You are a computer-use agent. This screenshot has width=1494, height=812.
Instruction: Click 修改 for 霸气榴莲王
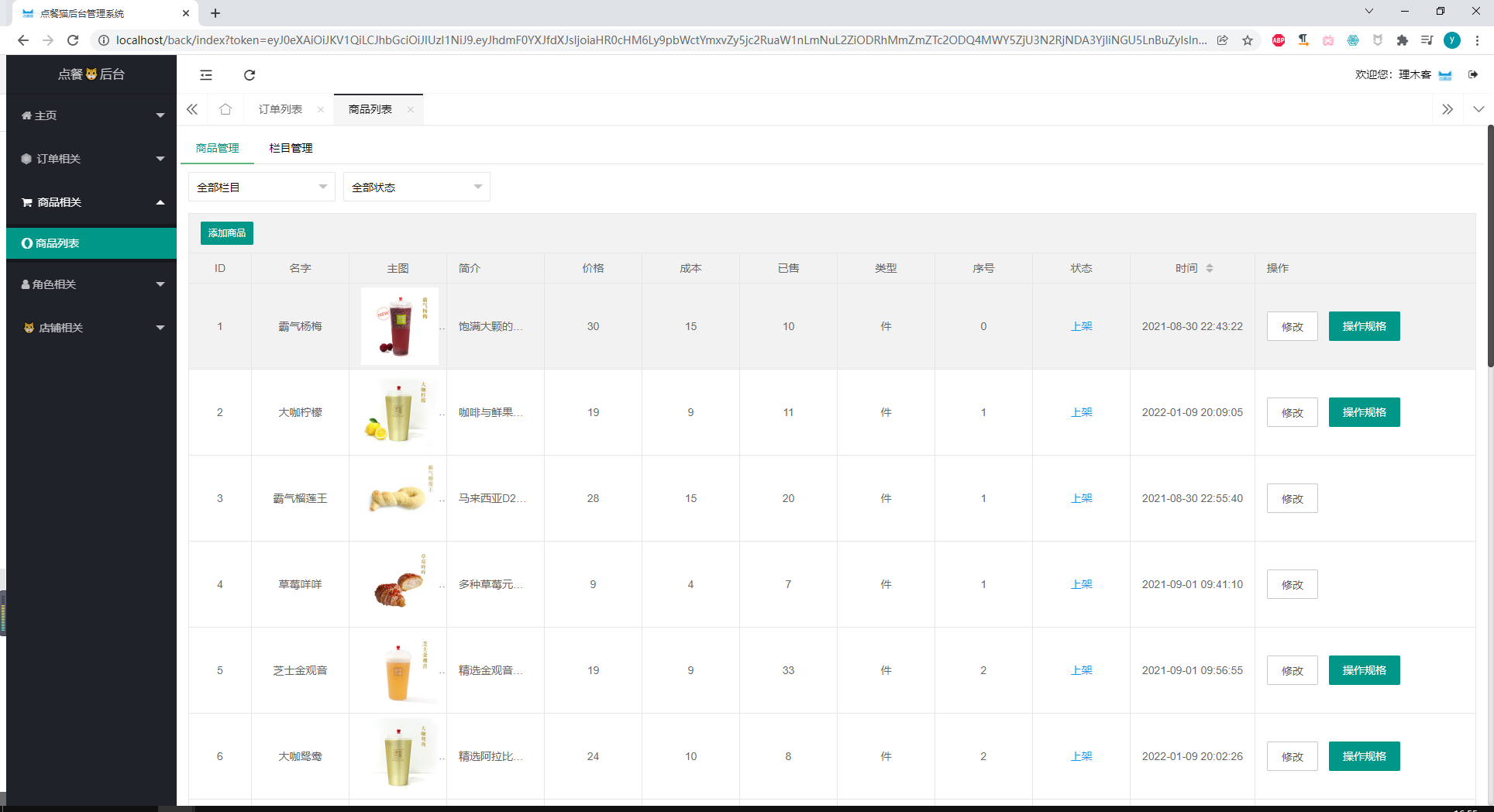coord(1293,499)
